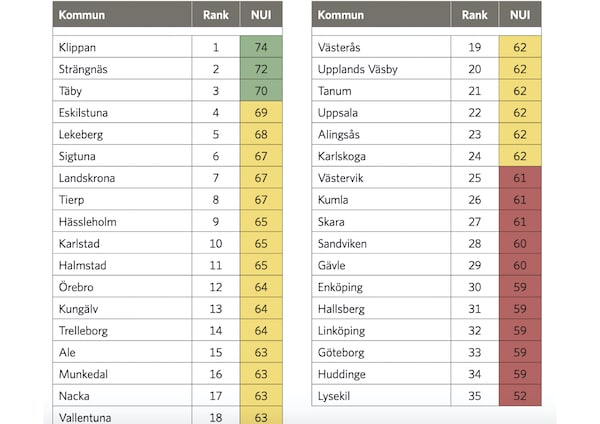Image resolution: width=600 pixels, height=424 pixels.
Task: Click Lysekil's red NUI value 52
Action: coord(520,395)
